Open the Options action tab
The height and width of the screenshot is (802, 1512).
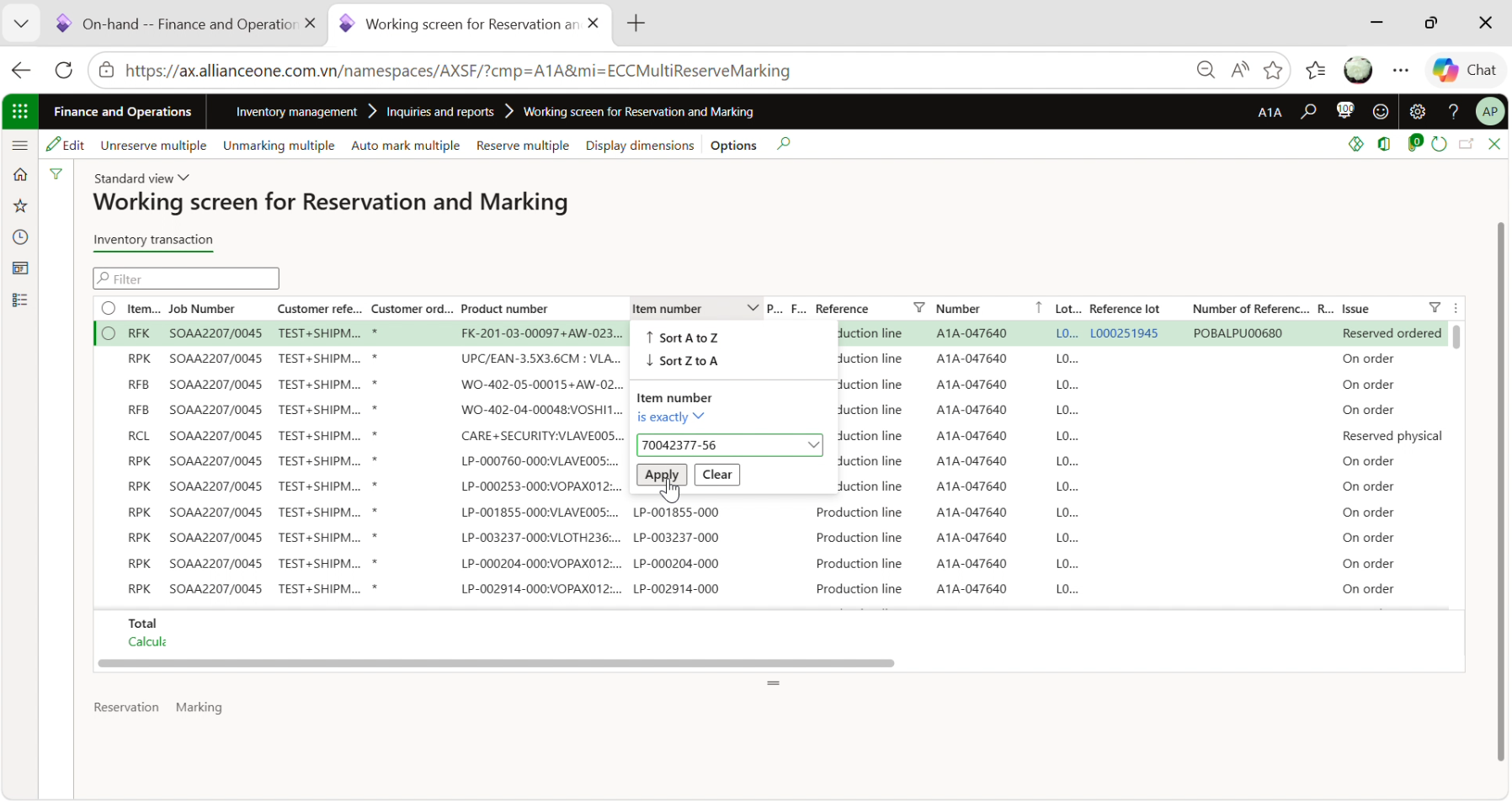coord(733,145)
